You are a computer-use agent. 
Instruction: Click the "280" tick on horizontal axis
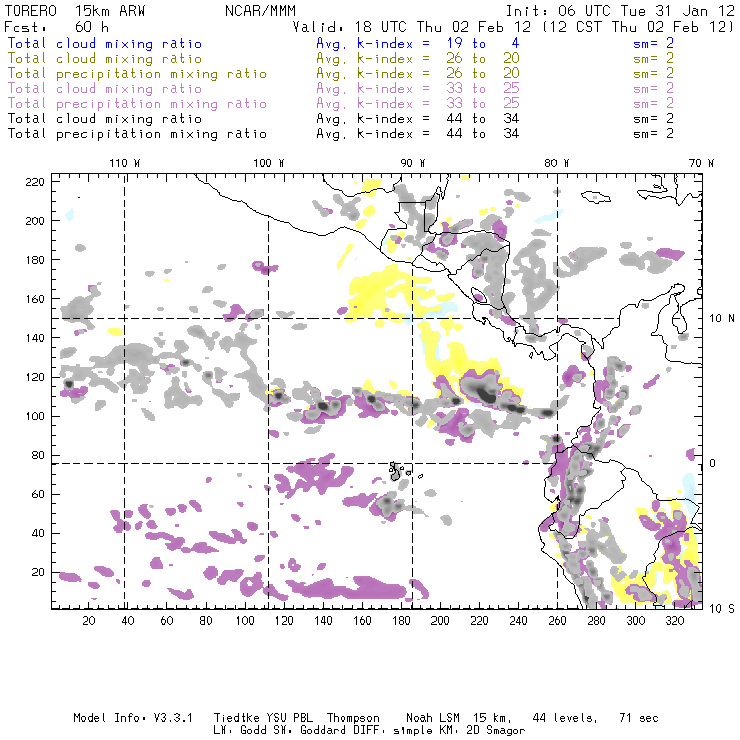click(597, 621)
